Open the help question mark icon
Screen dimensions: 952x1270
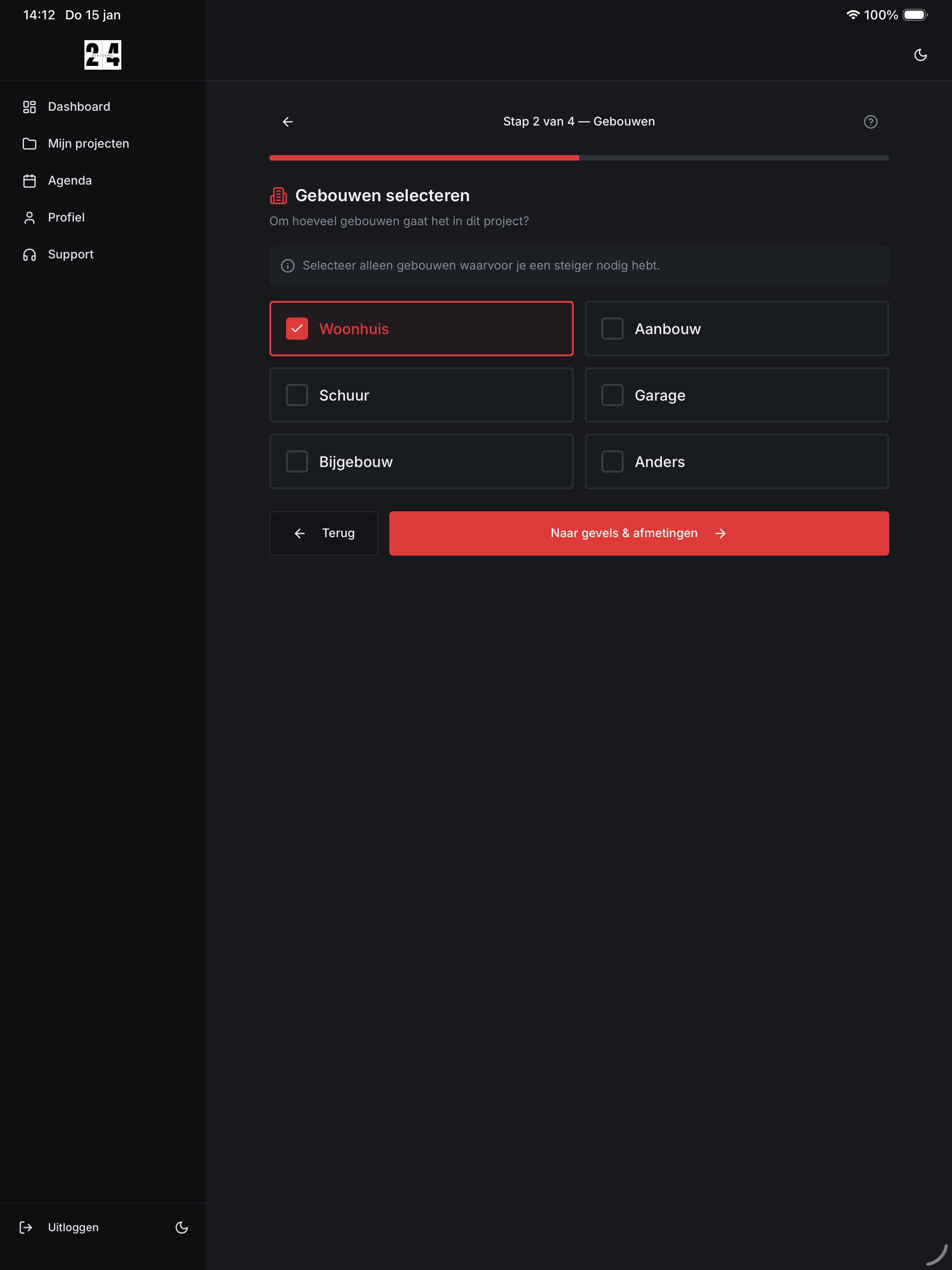pos(870,122)
